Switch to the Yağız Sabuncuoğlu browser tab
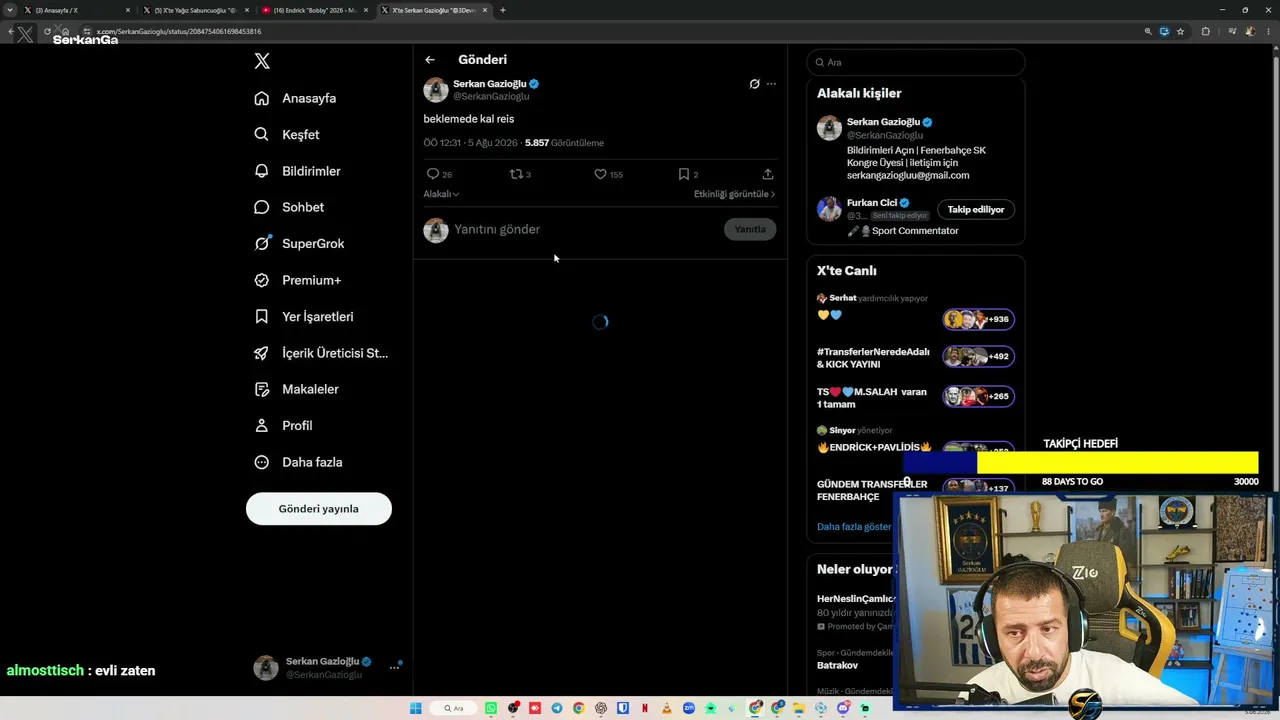This screenshot has height=720, width=1280. (195, 10)
